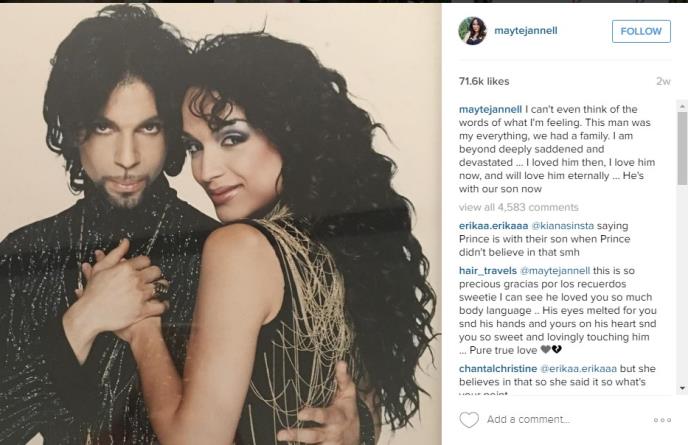Click the maytejannell profile avatar
This screenshot has width=688, height=445.
(x=472, y=31)
